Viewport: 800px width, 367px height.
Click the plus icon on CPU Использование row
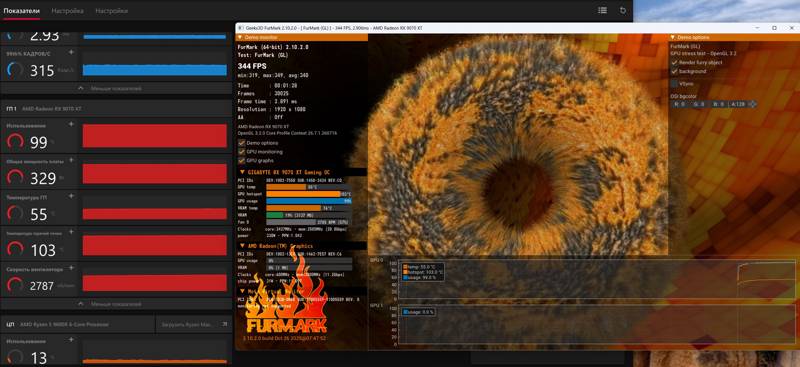click(x=71, y=339)
